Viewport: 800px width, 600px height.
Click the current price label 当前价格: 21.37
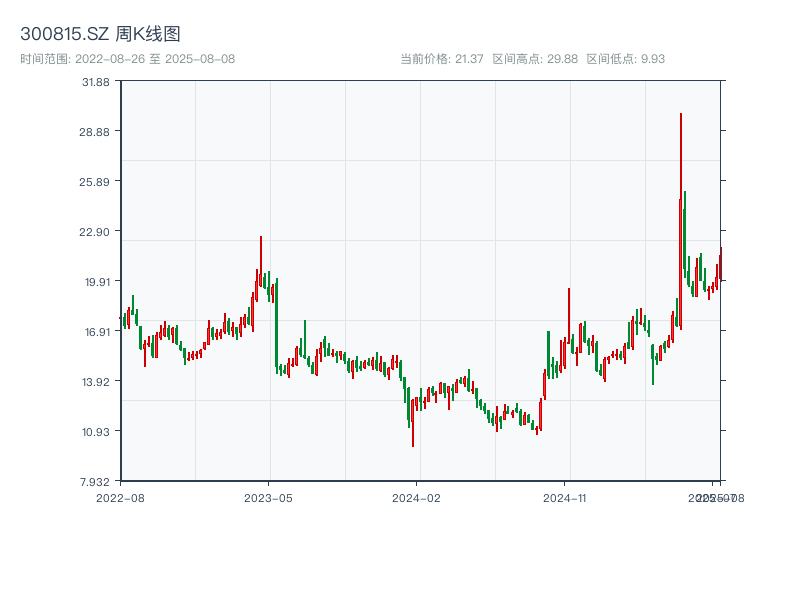coord(442,59)
